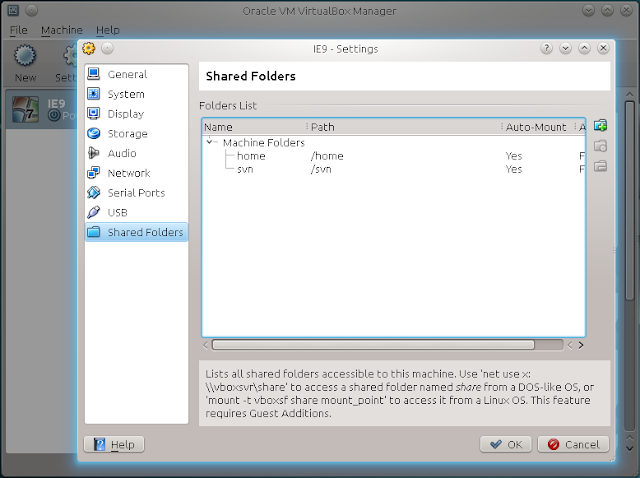Click Yes auto-mount value for svn
This screenshot has height=478, width=640.
[513, 169]
